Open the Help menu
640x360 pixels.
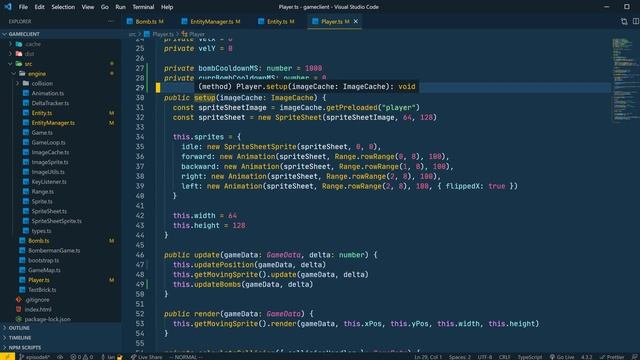tap(167, 7)
